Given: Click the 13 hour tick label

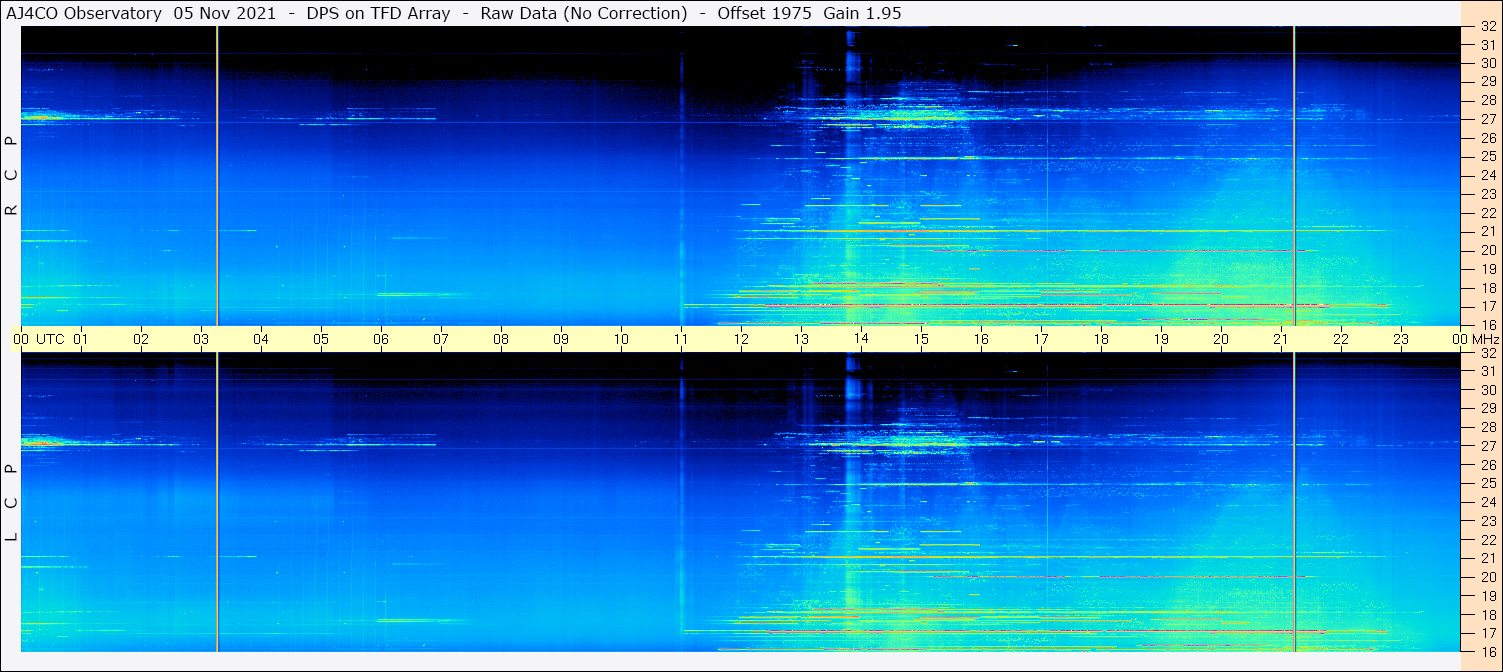Looking at the screenshot, I should coord(801,339).
